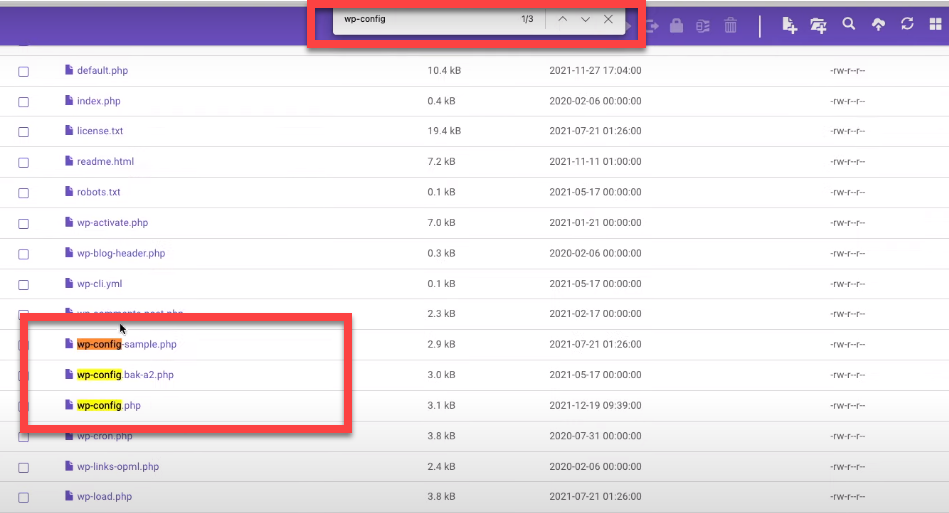
Task: Open the robots.txt file name
Action: (x=99, y=192)
